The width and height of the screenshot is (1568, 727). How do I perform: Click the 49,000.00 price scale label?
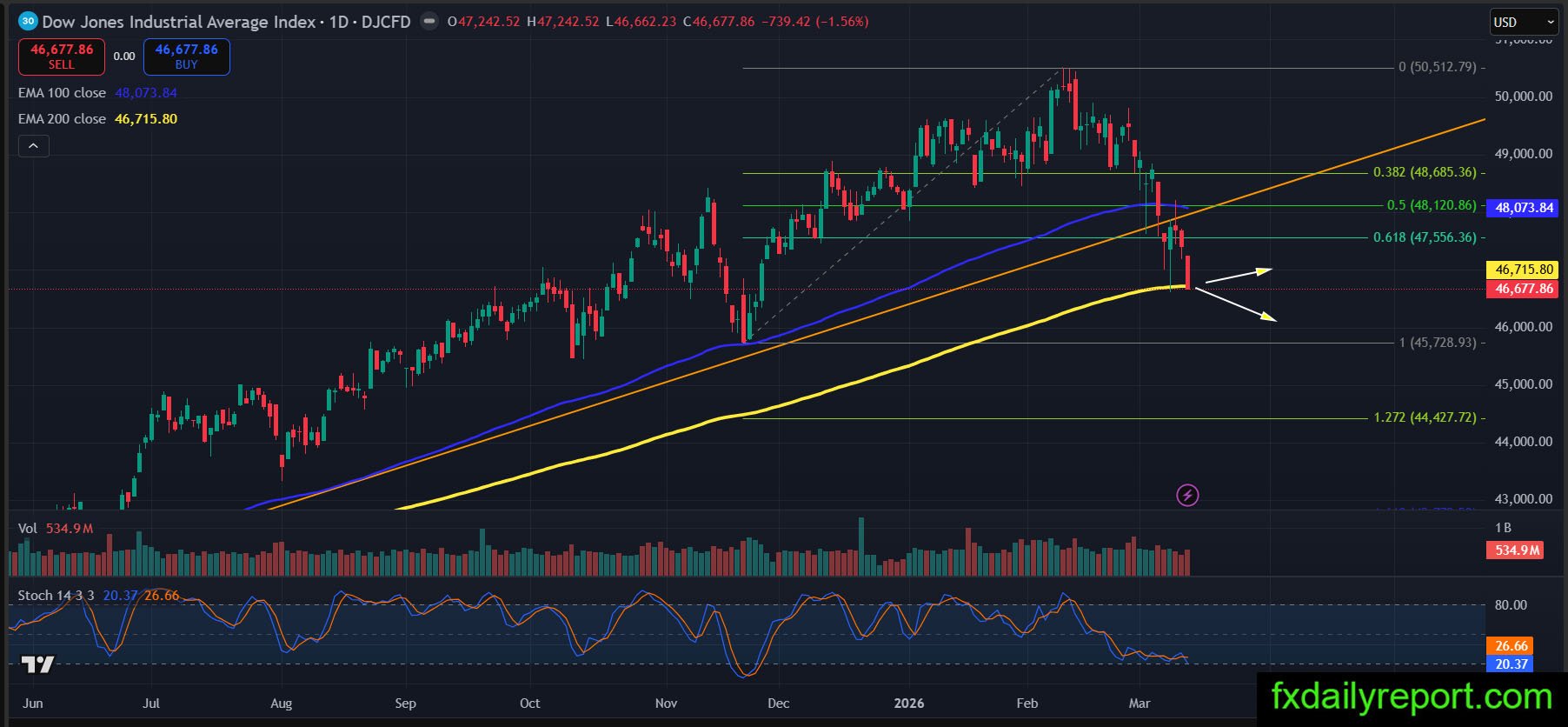[1523, 154]
